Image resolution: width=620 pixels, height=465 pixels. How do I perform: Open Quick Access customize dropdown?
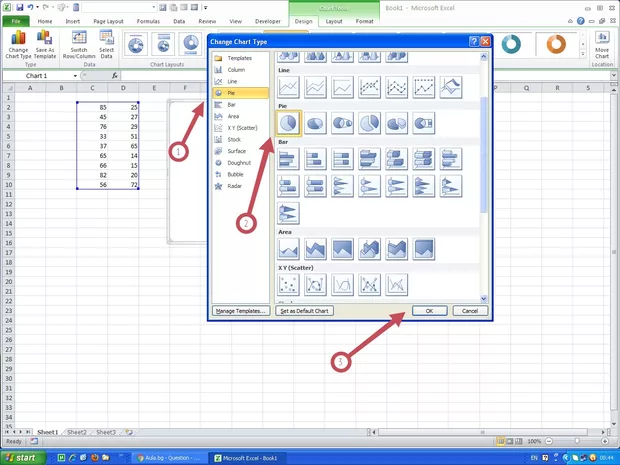click(x=206, y=8)
